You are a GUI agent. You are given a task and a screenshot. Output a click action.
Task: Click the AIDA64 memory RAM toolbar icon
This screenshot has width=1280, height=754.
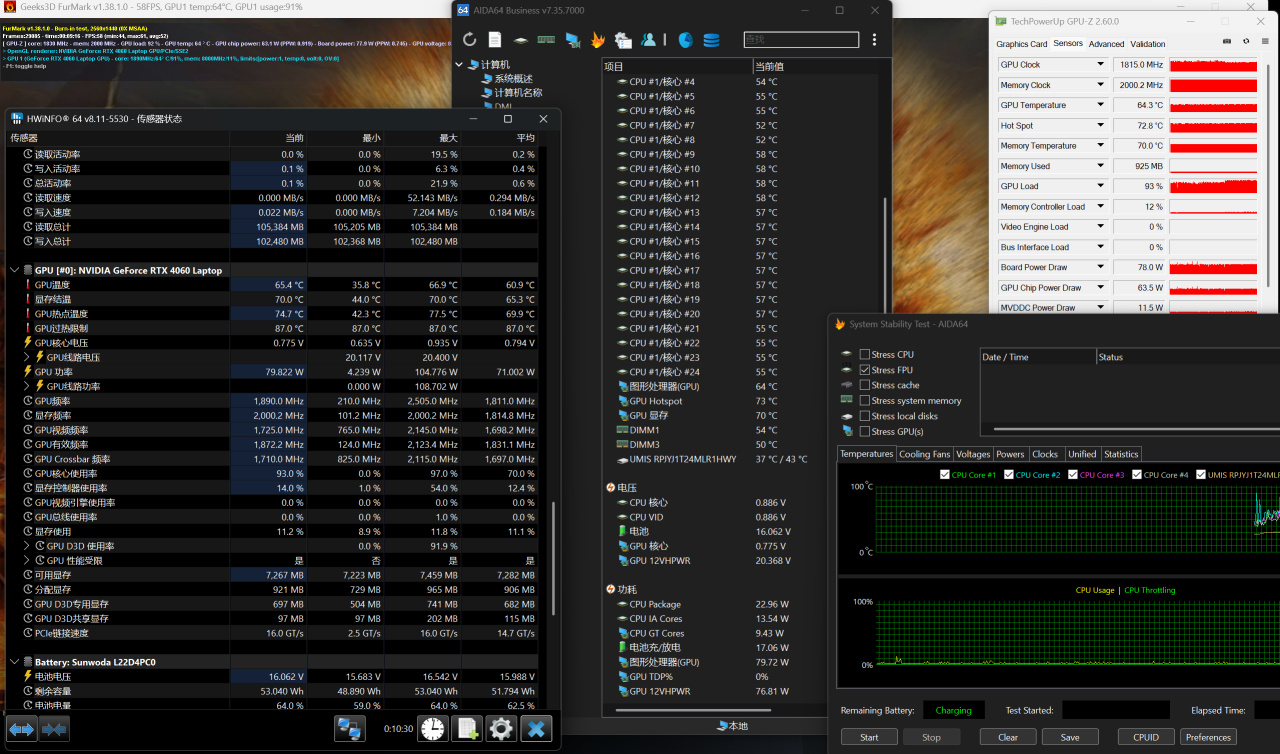(x=546, y=40)
